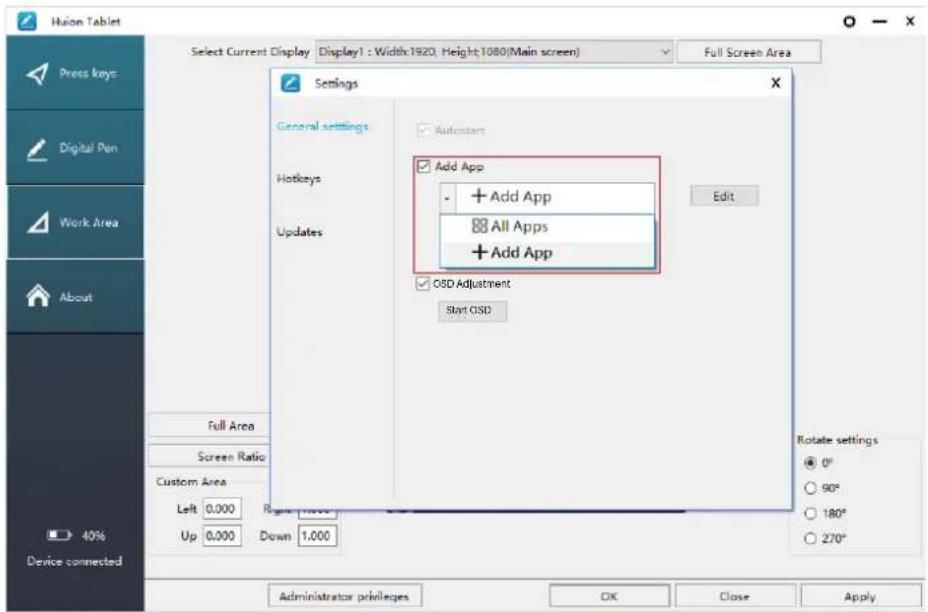Select 180° rotation radio button
Screen dimensions: 928x612
(810, 514)
